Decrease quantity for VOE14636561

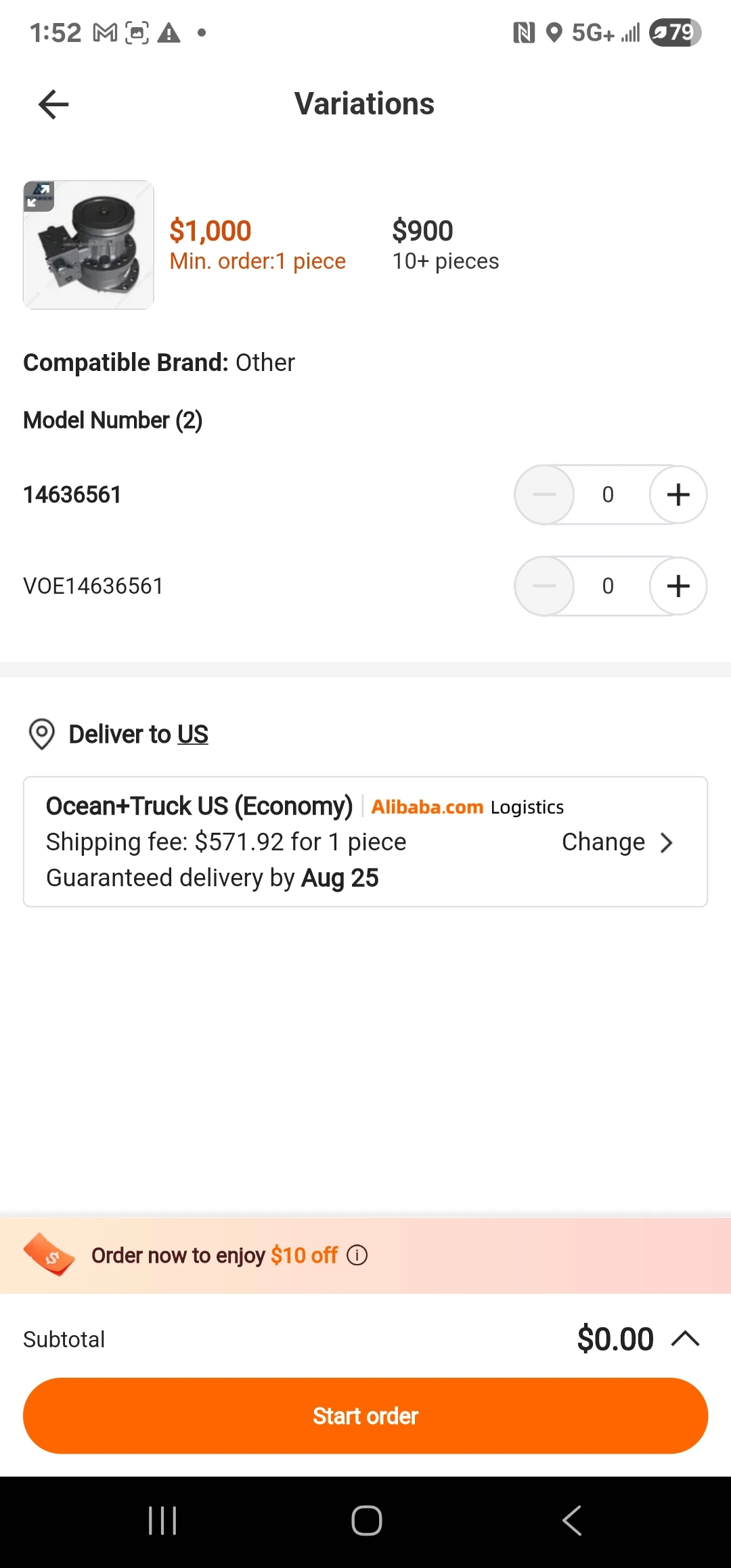pyautogui.click(x=544, y=586)
